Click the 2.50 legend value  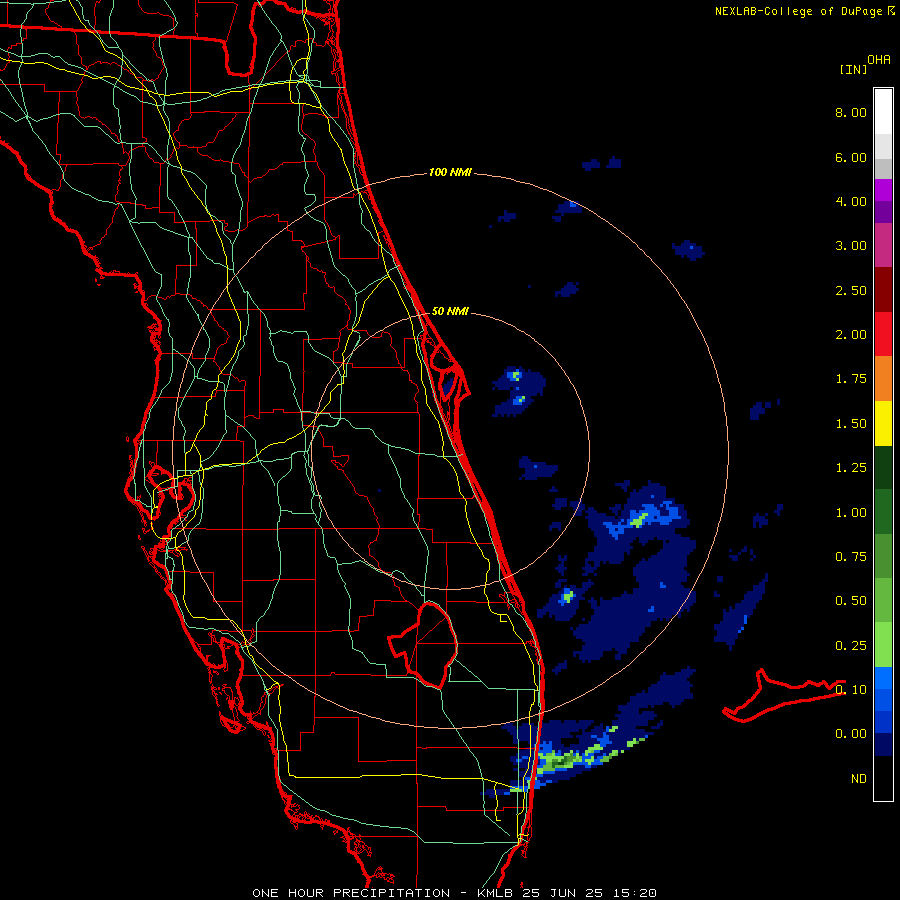[x=851, y=290]
